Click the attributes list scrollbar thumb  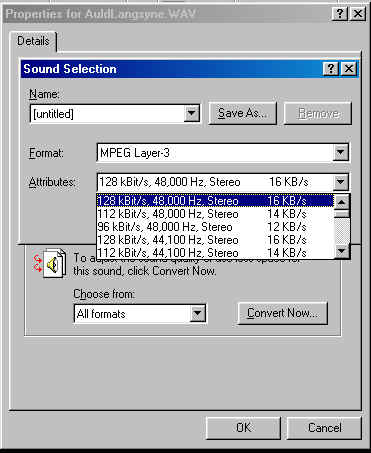[x=342, y=213]
